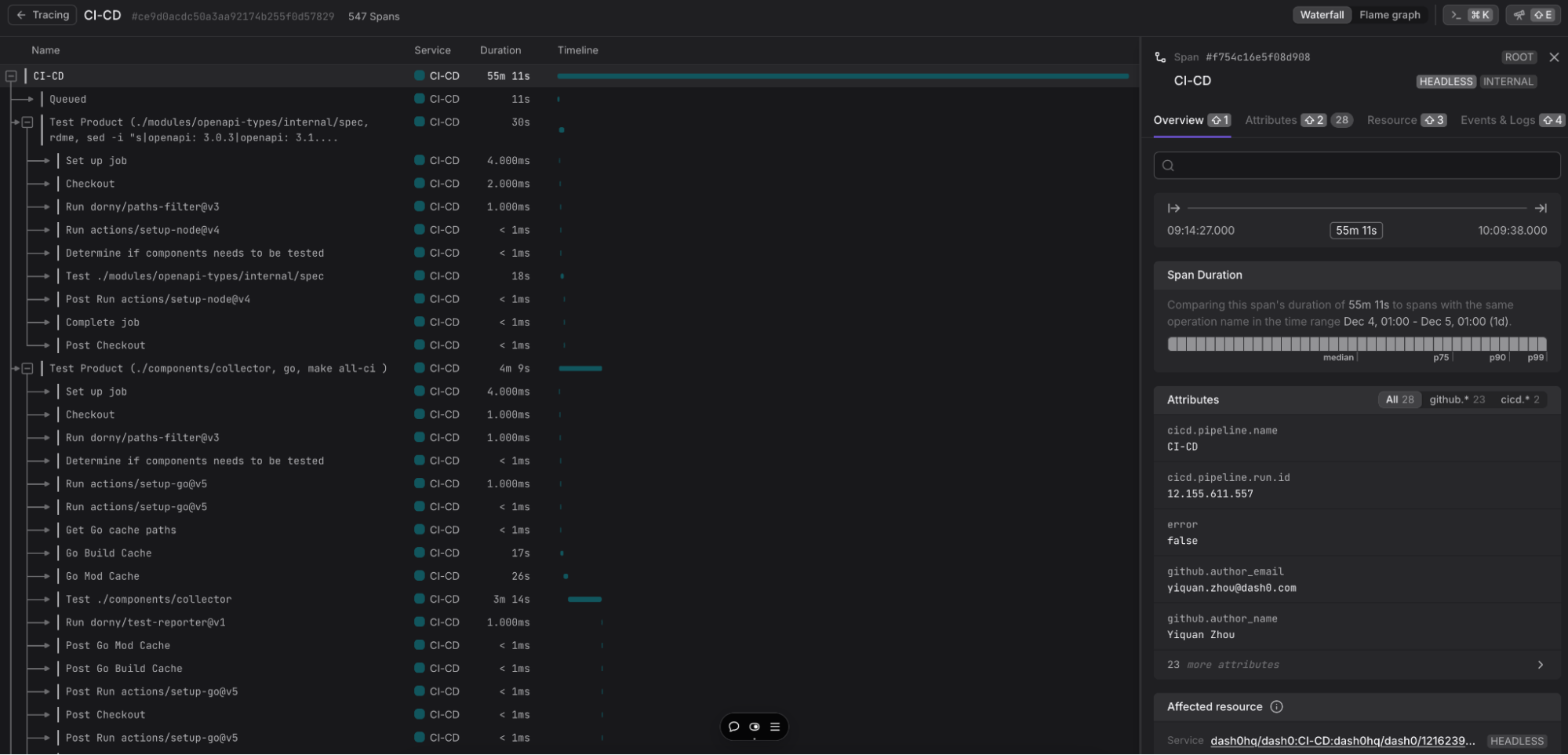The height and width of the screenshot is (755, 1568).
Task: Collapse the Test Product components/collector span
Action: 27,368
